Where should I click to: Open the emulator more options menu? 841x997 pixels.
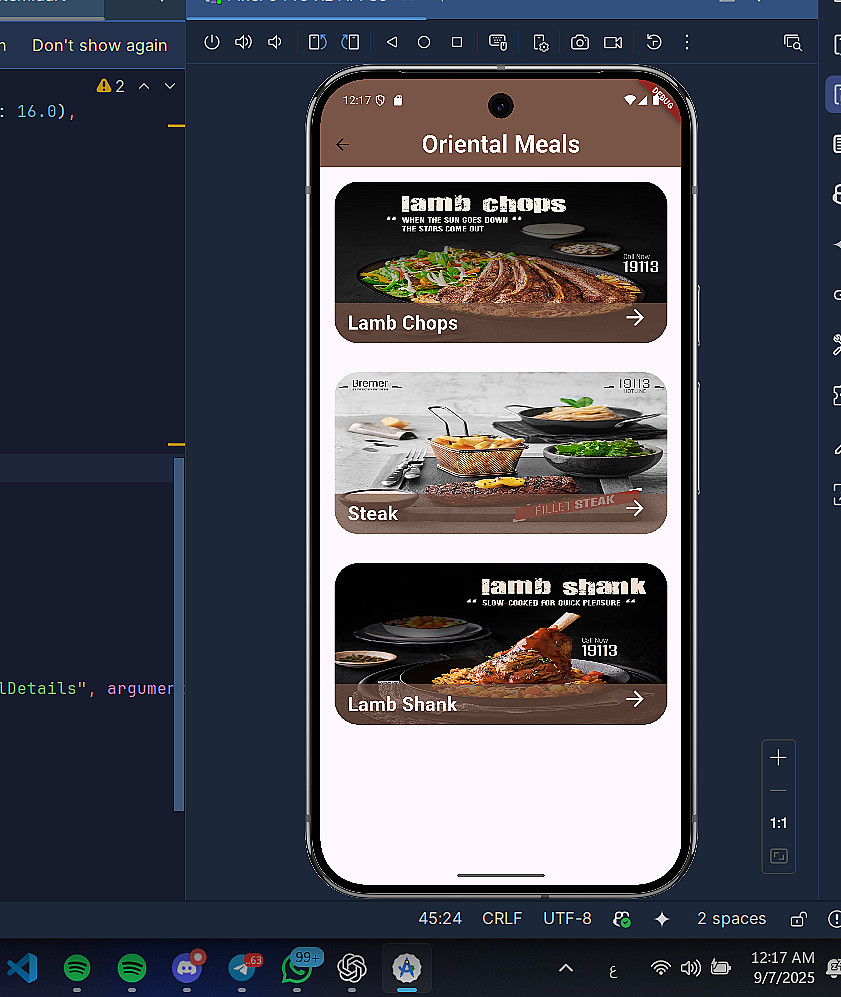tap(687, 43)
